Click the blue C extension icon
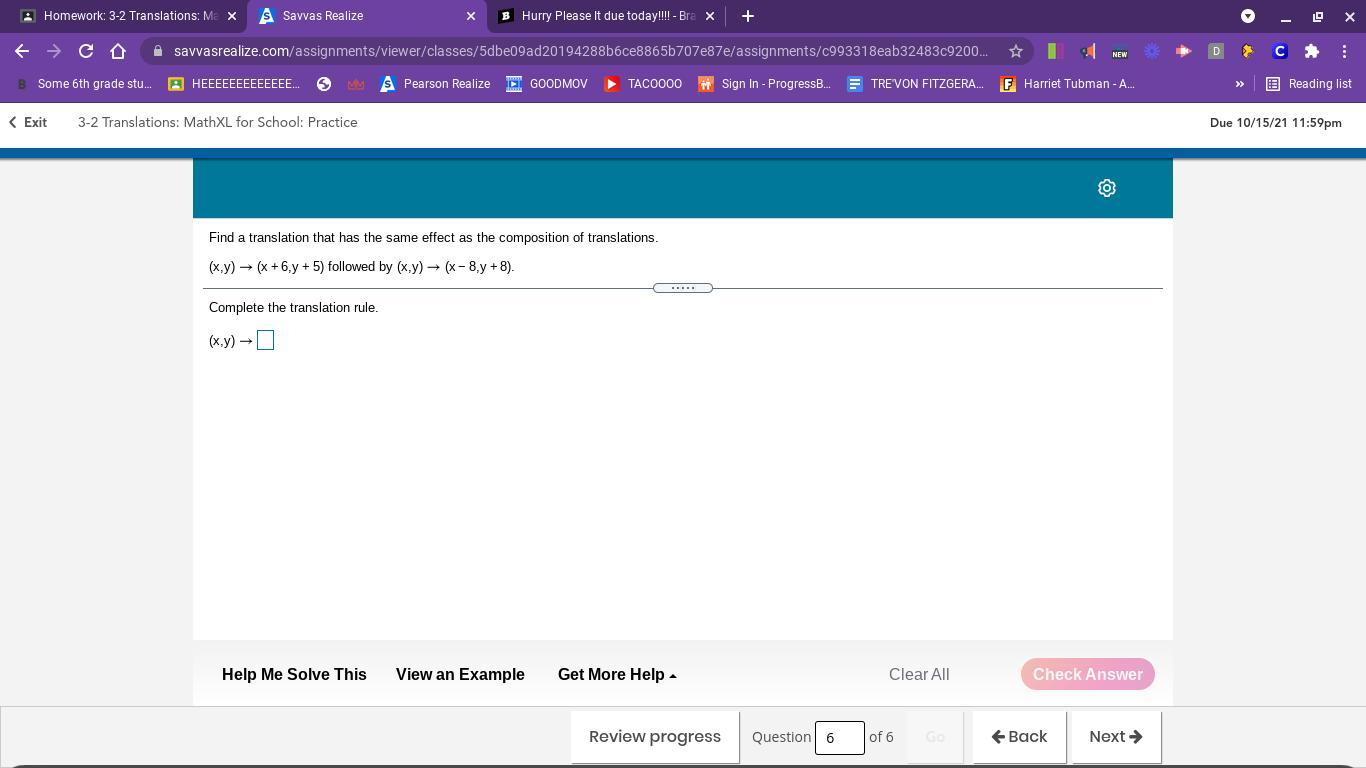 click(x=1280, y=51)
